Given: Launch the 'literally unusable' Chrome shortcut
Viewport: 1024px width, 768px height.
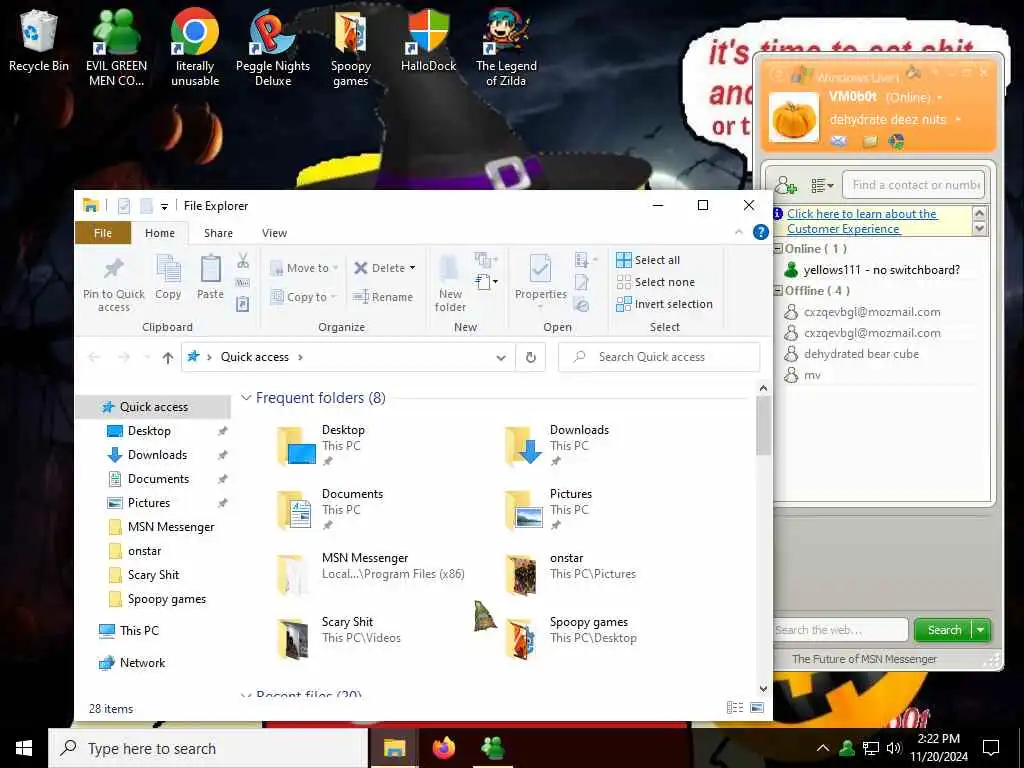Looking at the screenshot, I should (195, 47).
